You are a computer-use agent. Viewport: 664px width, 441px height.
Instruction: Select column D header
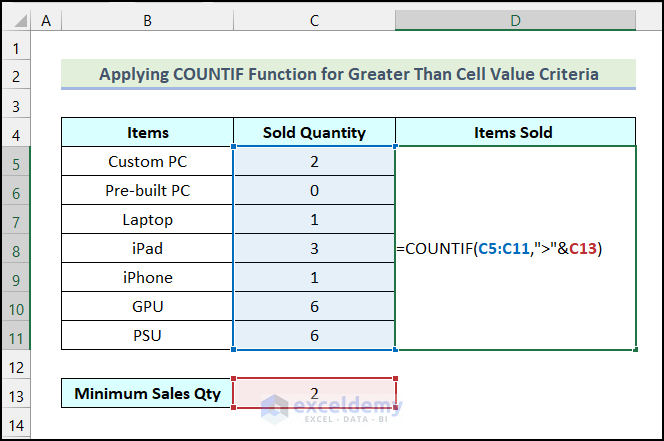pyautogui.click(x=515, y=20)
